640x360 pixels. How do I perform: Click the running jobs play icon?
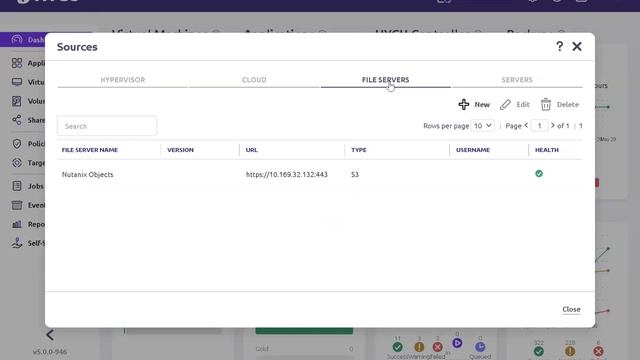(457, 343)
